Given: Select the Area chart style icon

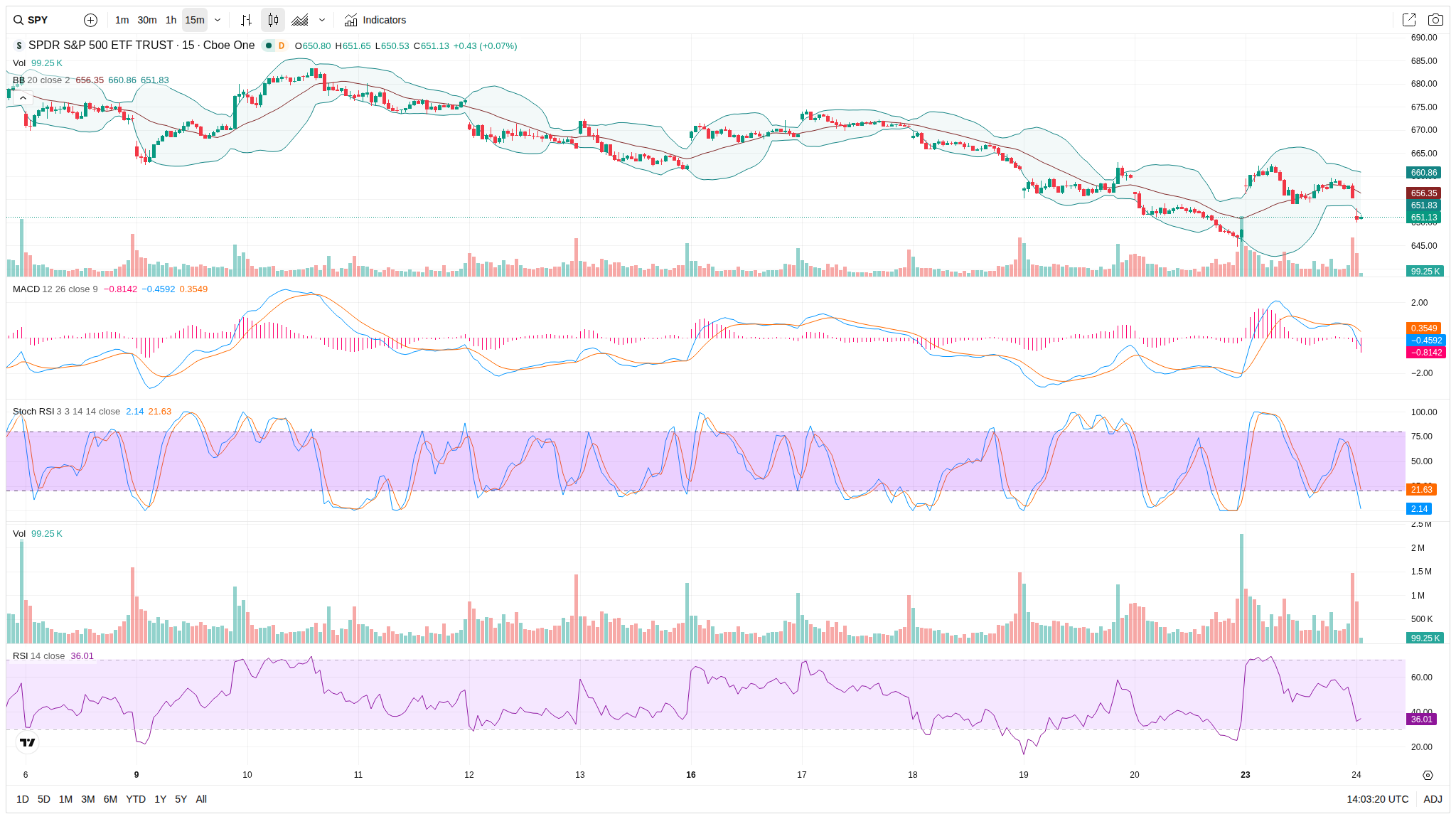Looking at the screenshot, I should [x=300, y=20].
